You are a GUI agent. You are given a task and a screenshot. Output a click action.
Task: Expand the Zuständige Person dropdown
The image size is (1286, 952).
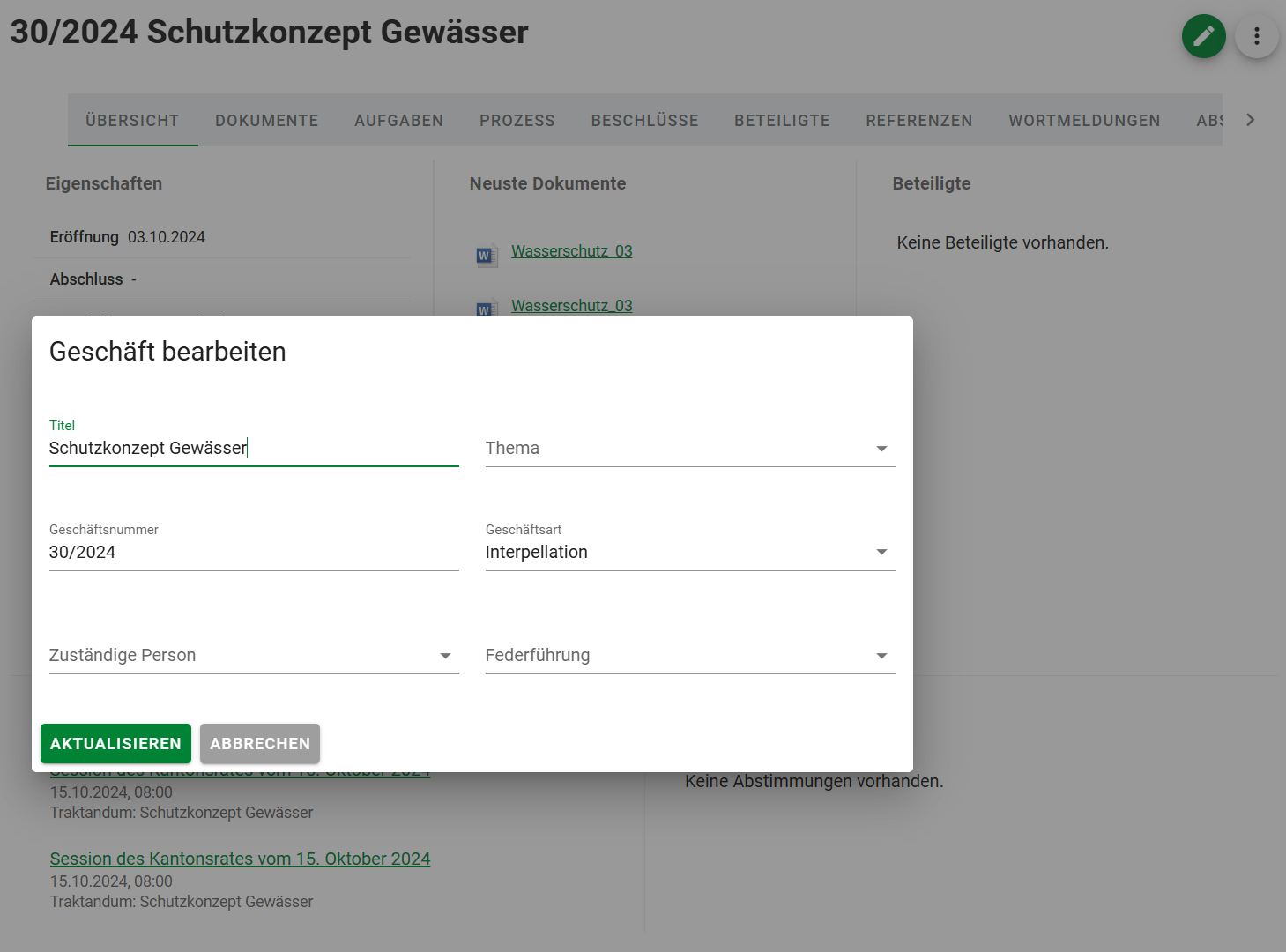click(x=253, y=655)
